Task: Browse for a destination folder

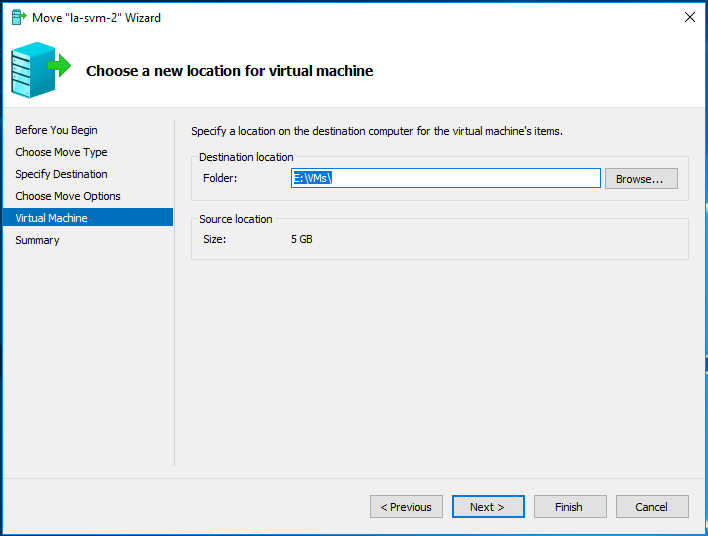Action: point(641,179)
